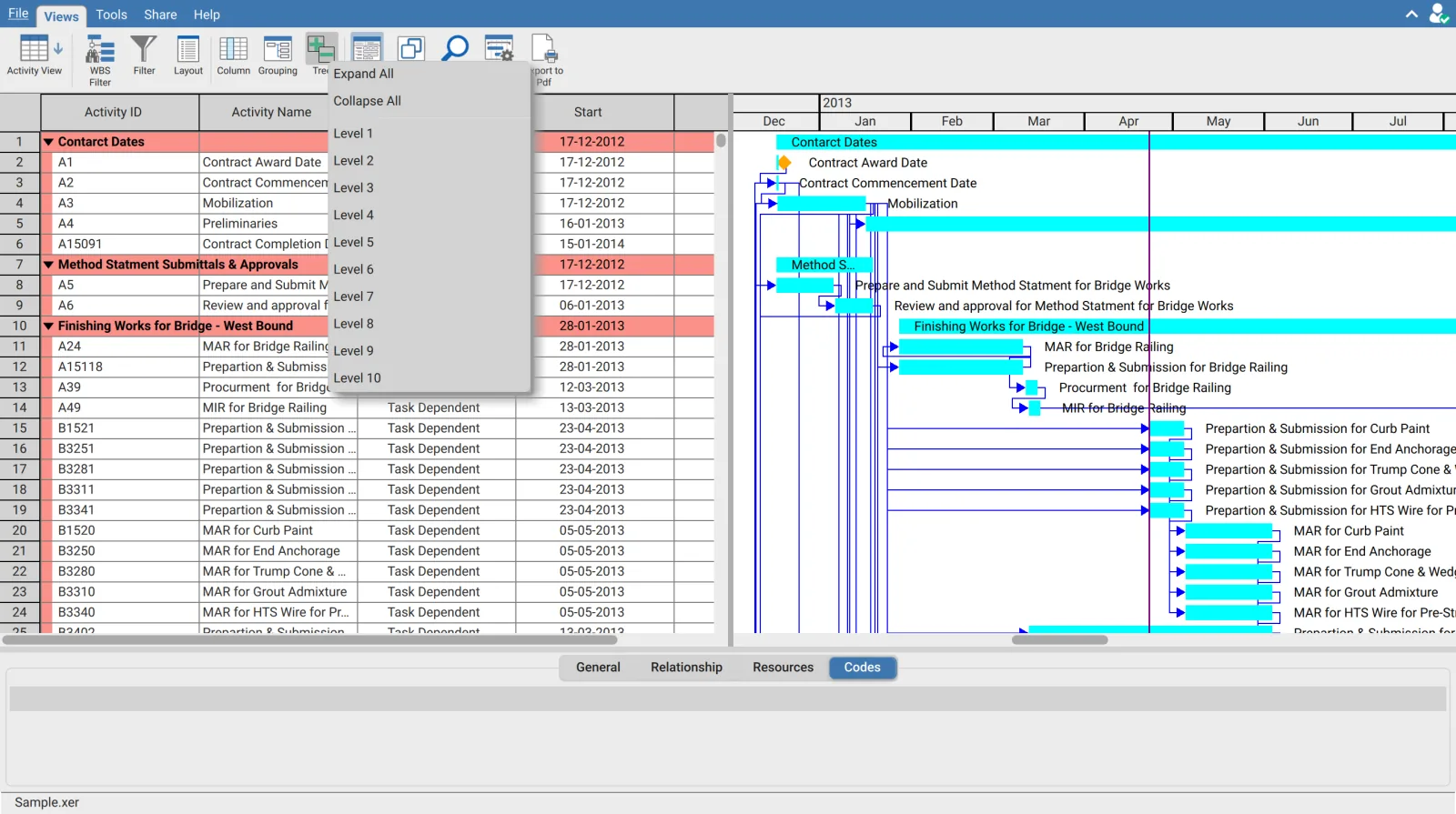Select Level 1 in the Tree menu
The height and width of the screenshot is (814, 1456).
pos(429,134)
